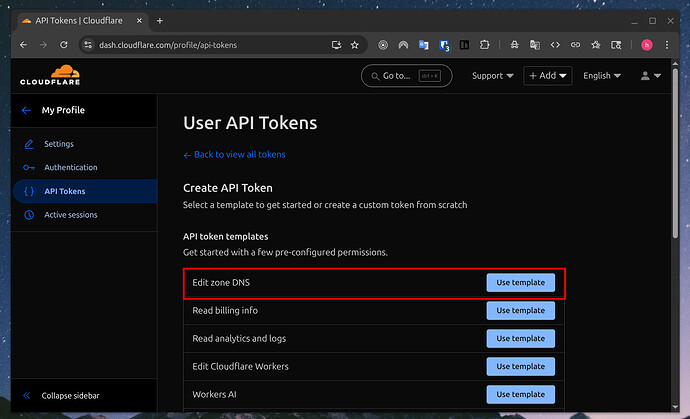Click the scrollbar down arrow
The height and width of the screenshot is (419, 690).
pyautogui.click(x=676, y=408)
